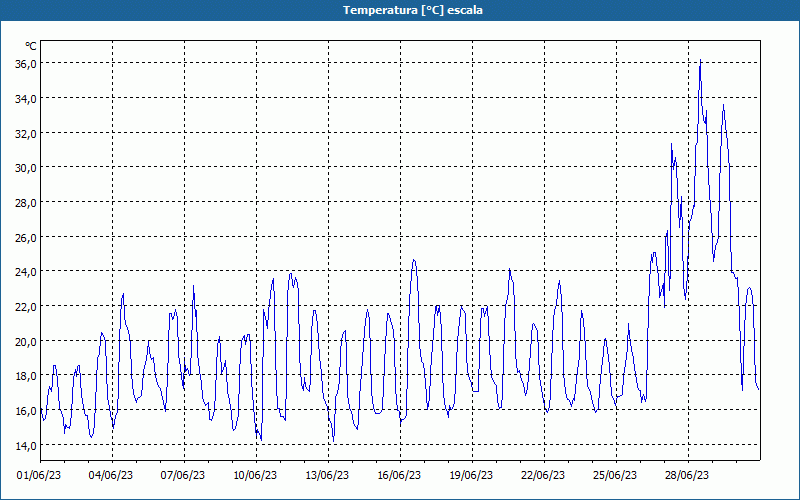Click the 14,0 y-axis value
The image size is (800, 500).
pos(26,445)
